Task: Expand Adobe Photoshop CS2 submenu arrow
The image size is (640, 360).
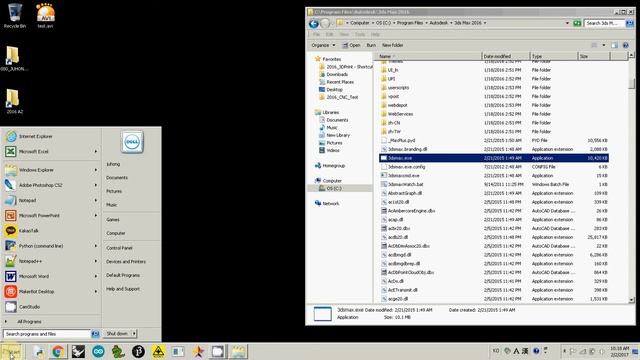Action: pyautogui.click(x=96, y=185)
